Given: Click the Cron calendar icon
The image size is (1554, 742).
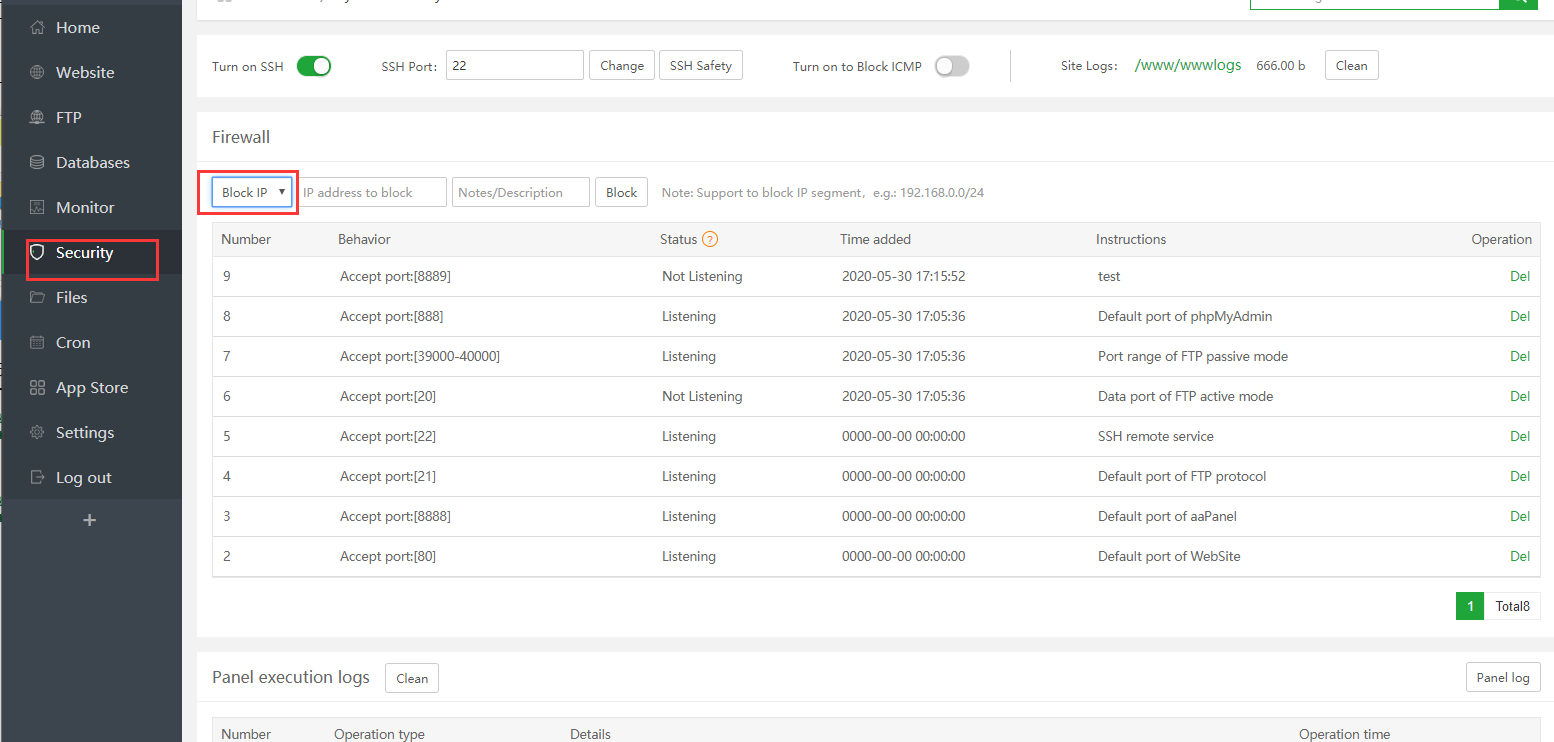Looking at the screenshot, I should pyautogui.click(x=37, y=343).
